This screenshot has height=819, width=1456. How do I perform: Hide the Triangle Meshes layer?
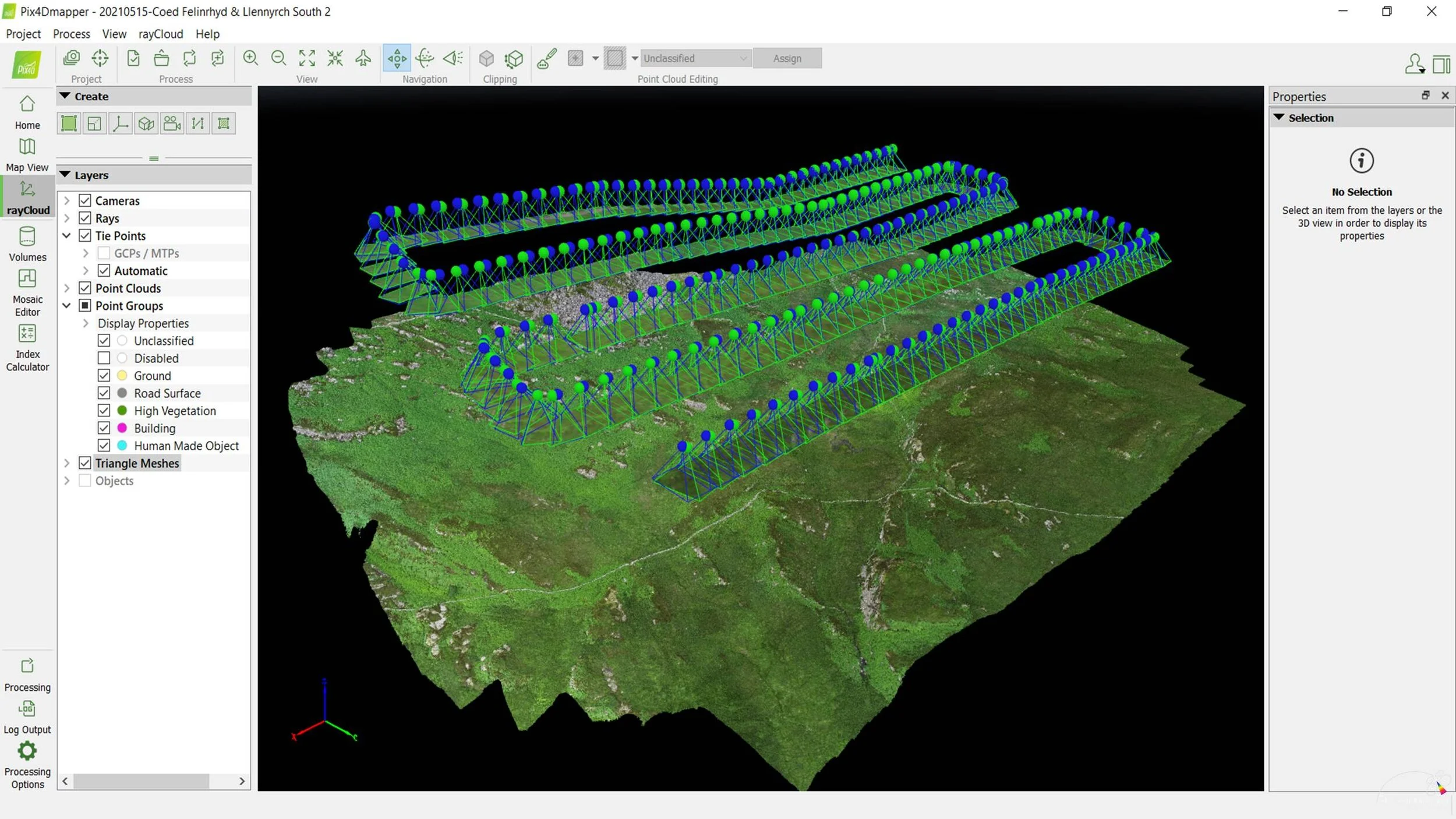point(85,463)
